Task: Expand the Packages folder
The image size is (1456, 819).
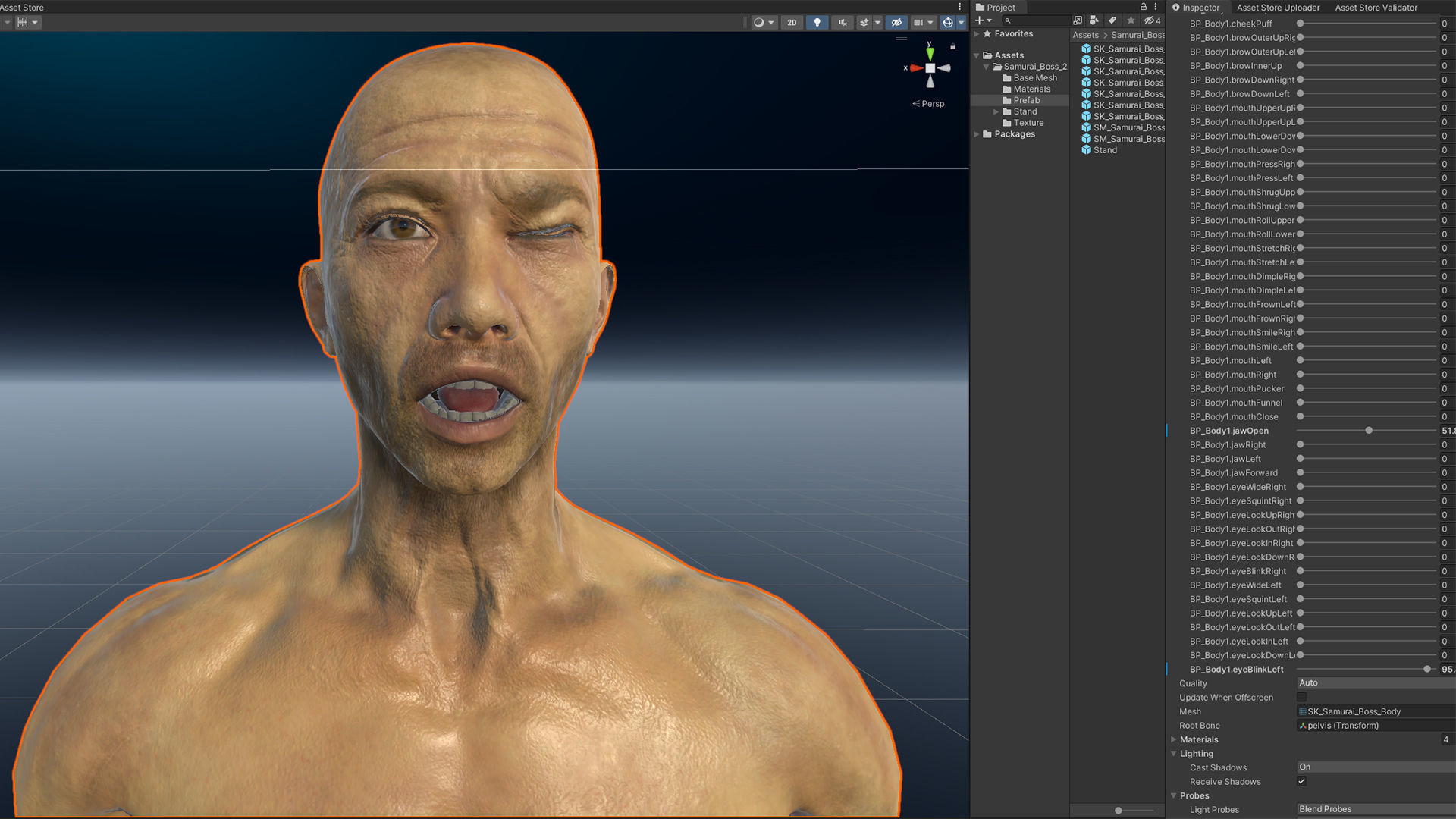Action: click(x=977, y=134)
